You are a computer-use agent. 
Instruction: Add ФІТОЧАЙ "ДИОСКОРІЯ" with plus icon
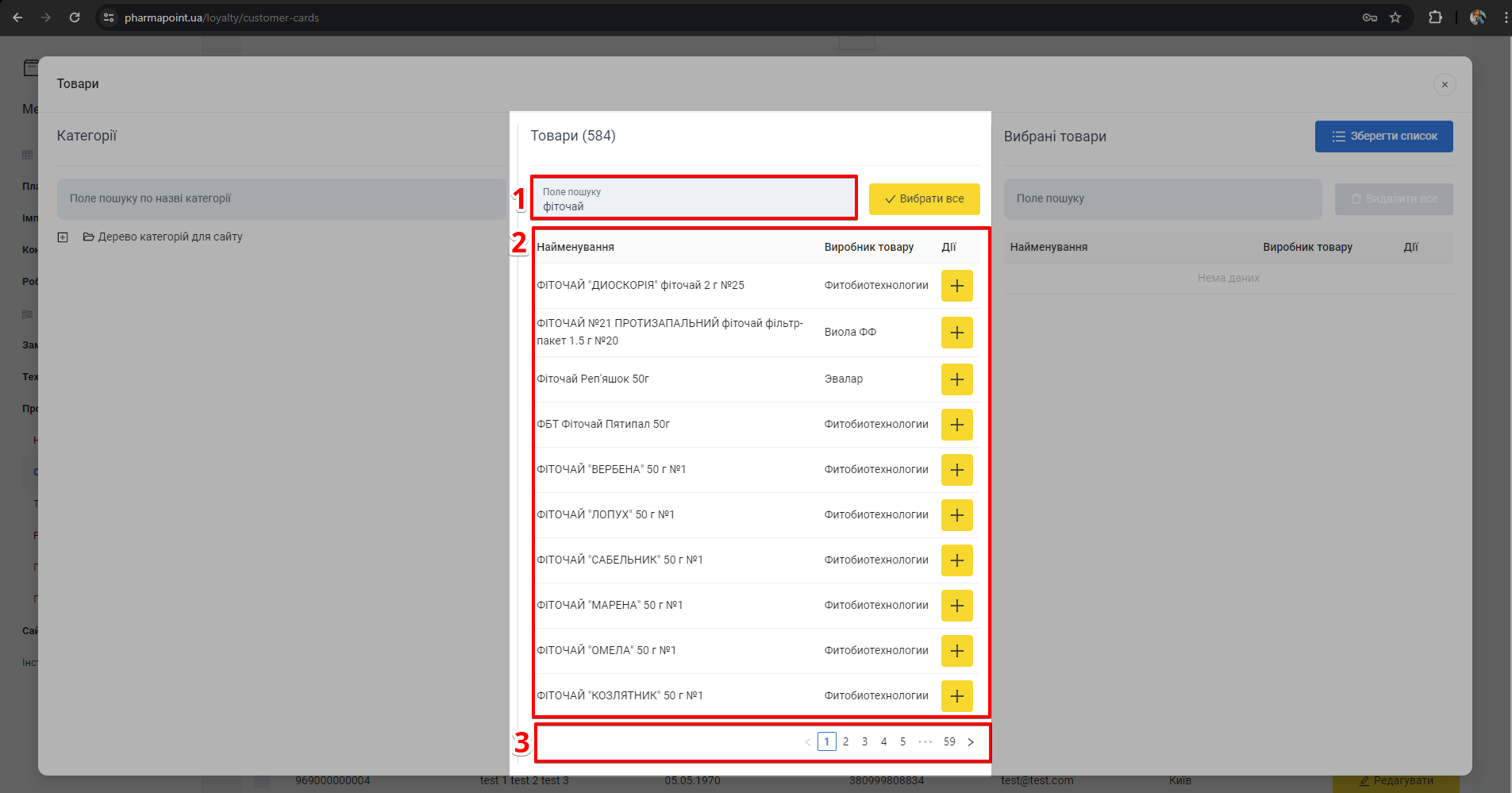click(x=956, y=286)
